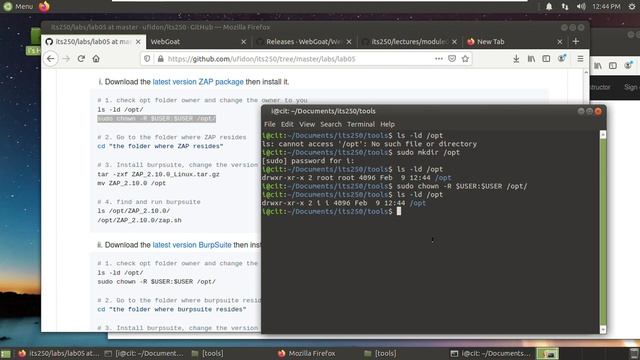640x360 pixels.
Task: Open the Firefox downloads panel
Action: point(516,59)
